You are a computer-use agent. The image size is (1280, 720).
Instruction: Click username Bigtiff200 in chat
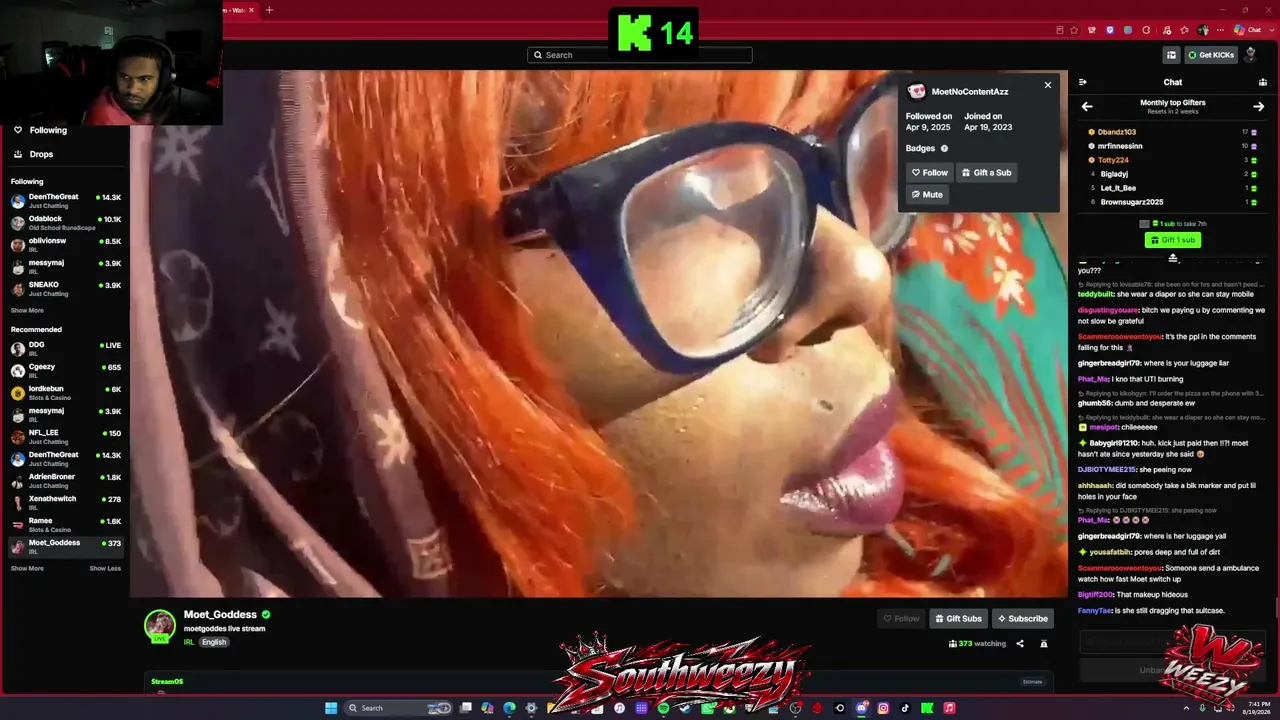click(x=1096, y=595)
